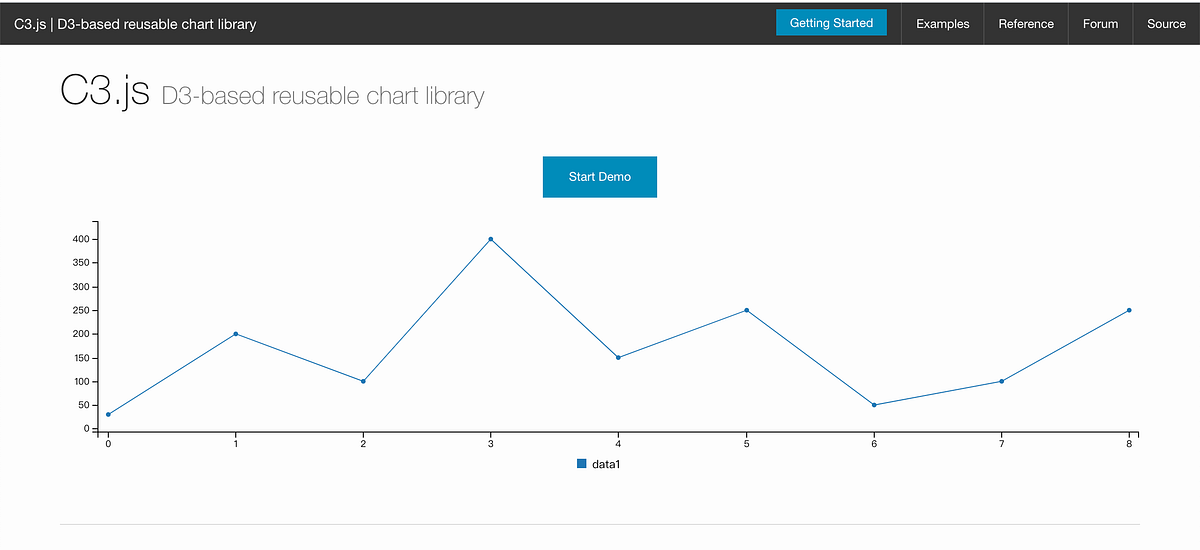
Task: Click y-axis label 400
Action: click(81, 240)
